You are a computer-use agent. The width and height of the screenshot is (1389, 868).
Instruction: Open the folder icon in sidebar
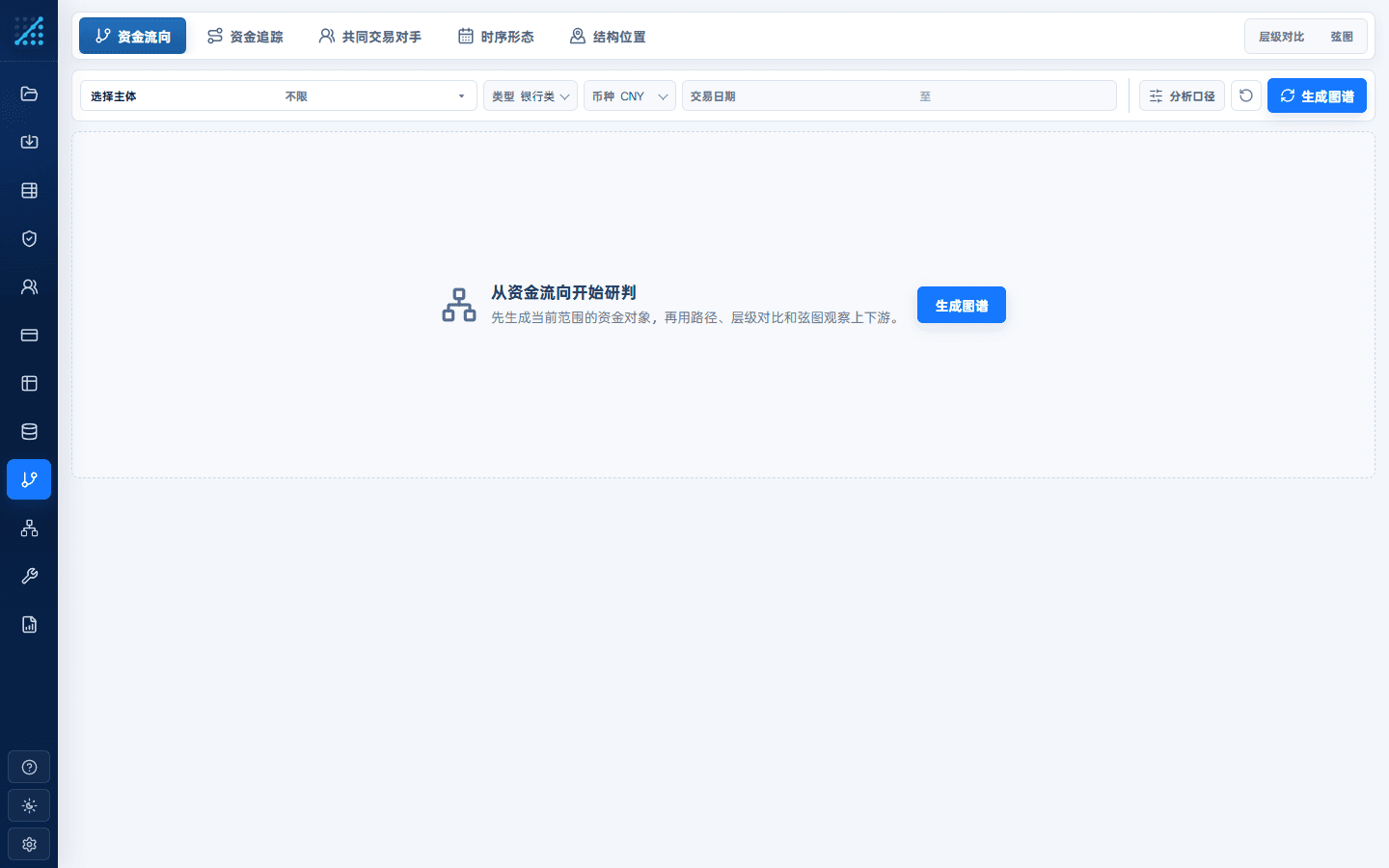pos(29,94)
